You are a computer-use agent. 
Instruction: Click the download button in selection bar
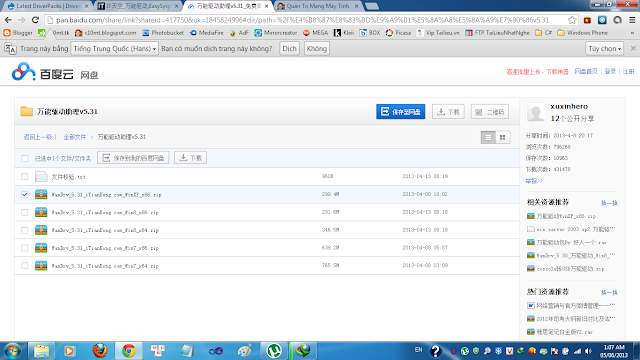[x=191, y=158]
